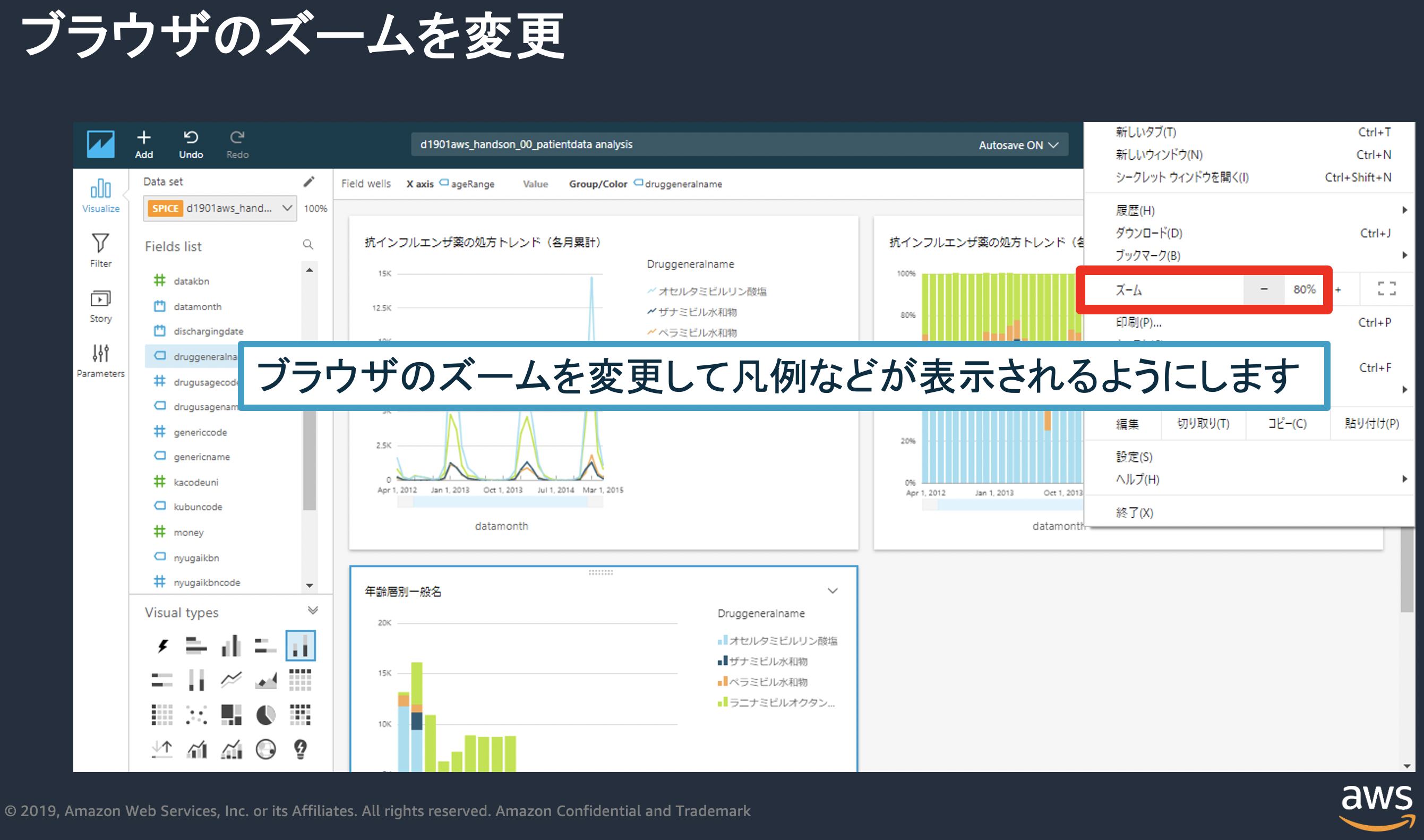Click the Redo arrow icon

(x=237, y=138)
